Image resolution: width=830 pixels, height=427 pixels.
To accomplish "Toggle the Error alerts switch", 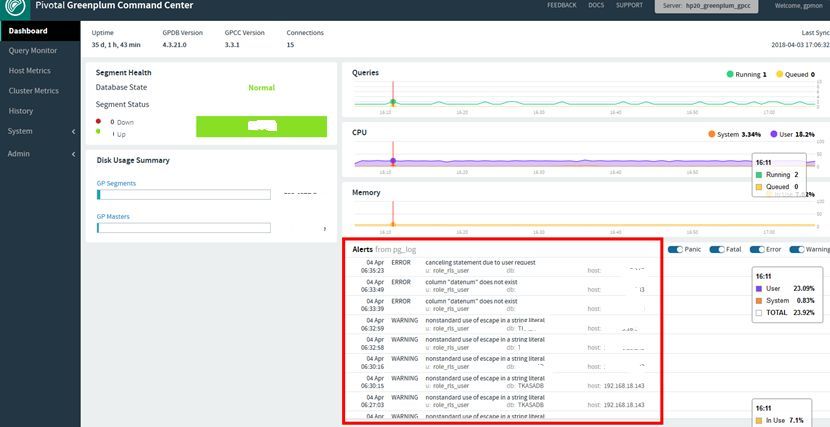I will coord(757,249).
